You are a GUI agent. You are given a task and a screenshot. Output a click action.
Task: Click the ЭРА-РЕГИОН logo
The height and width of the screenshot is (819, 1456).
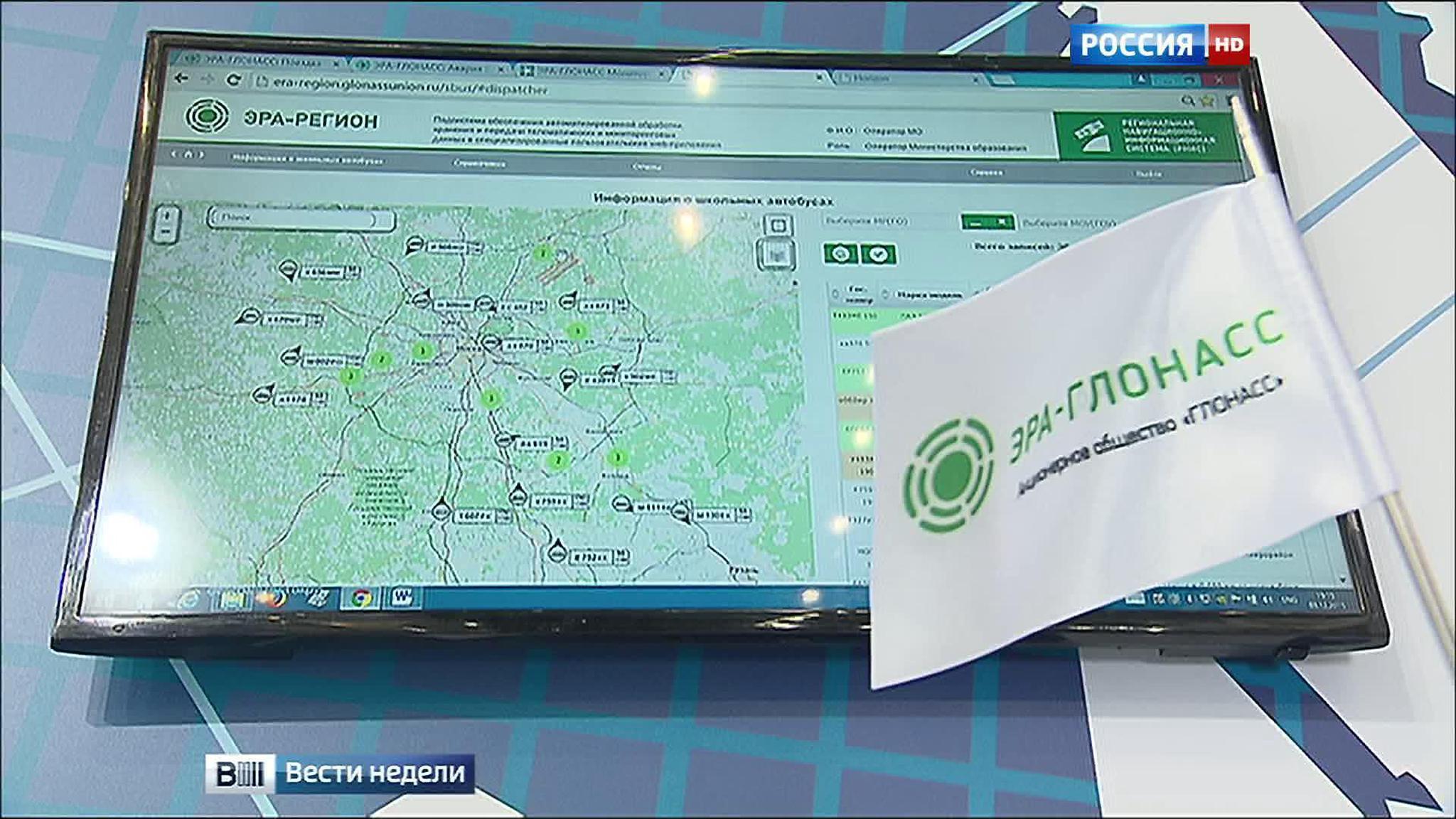pyautogui.click(x=282, y=118)
